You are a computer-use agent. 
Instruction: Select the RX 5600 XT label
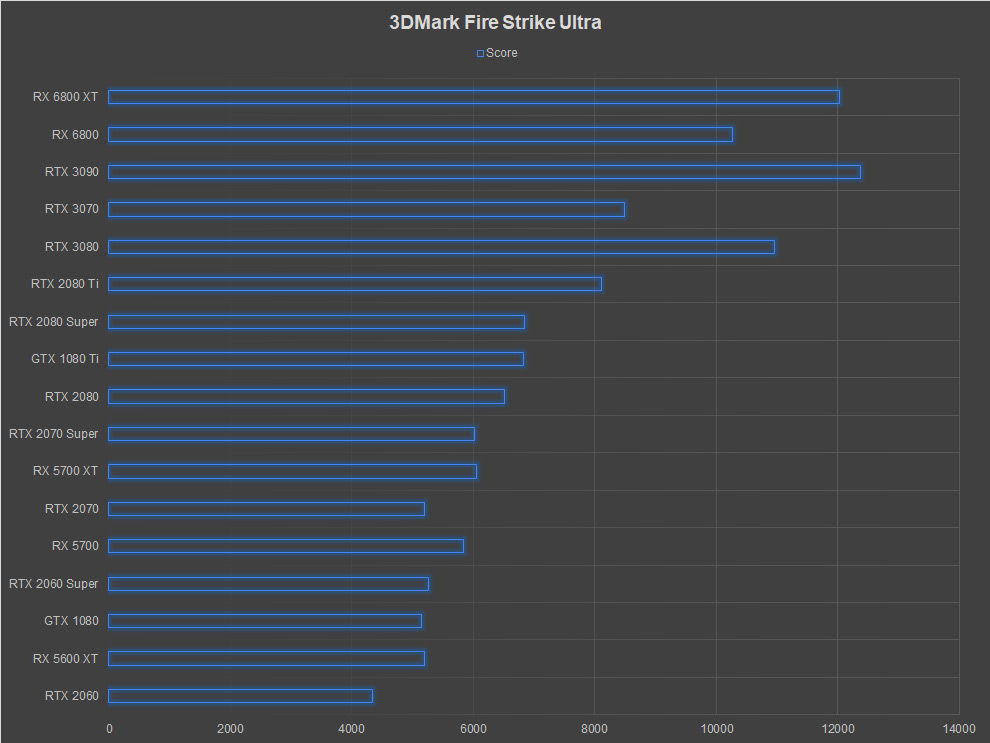[65, 658]
